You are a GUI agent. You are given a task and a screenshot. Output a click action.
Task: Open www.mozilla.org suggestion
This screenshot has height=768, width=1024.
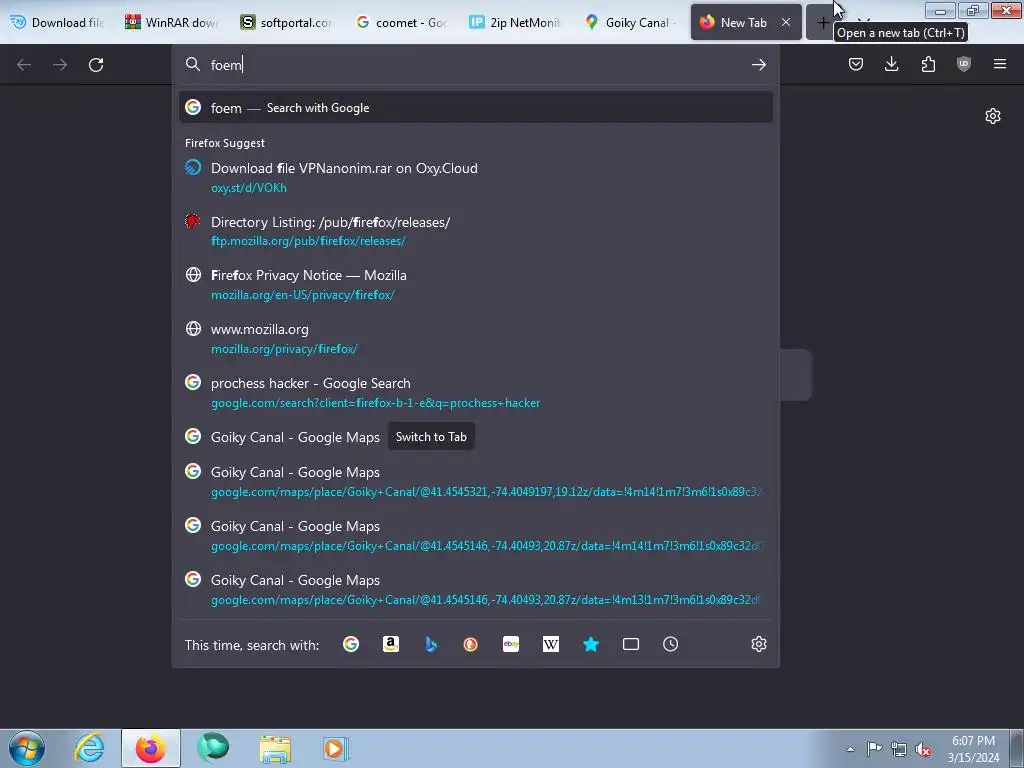[475, 339]
